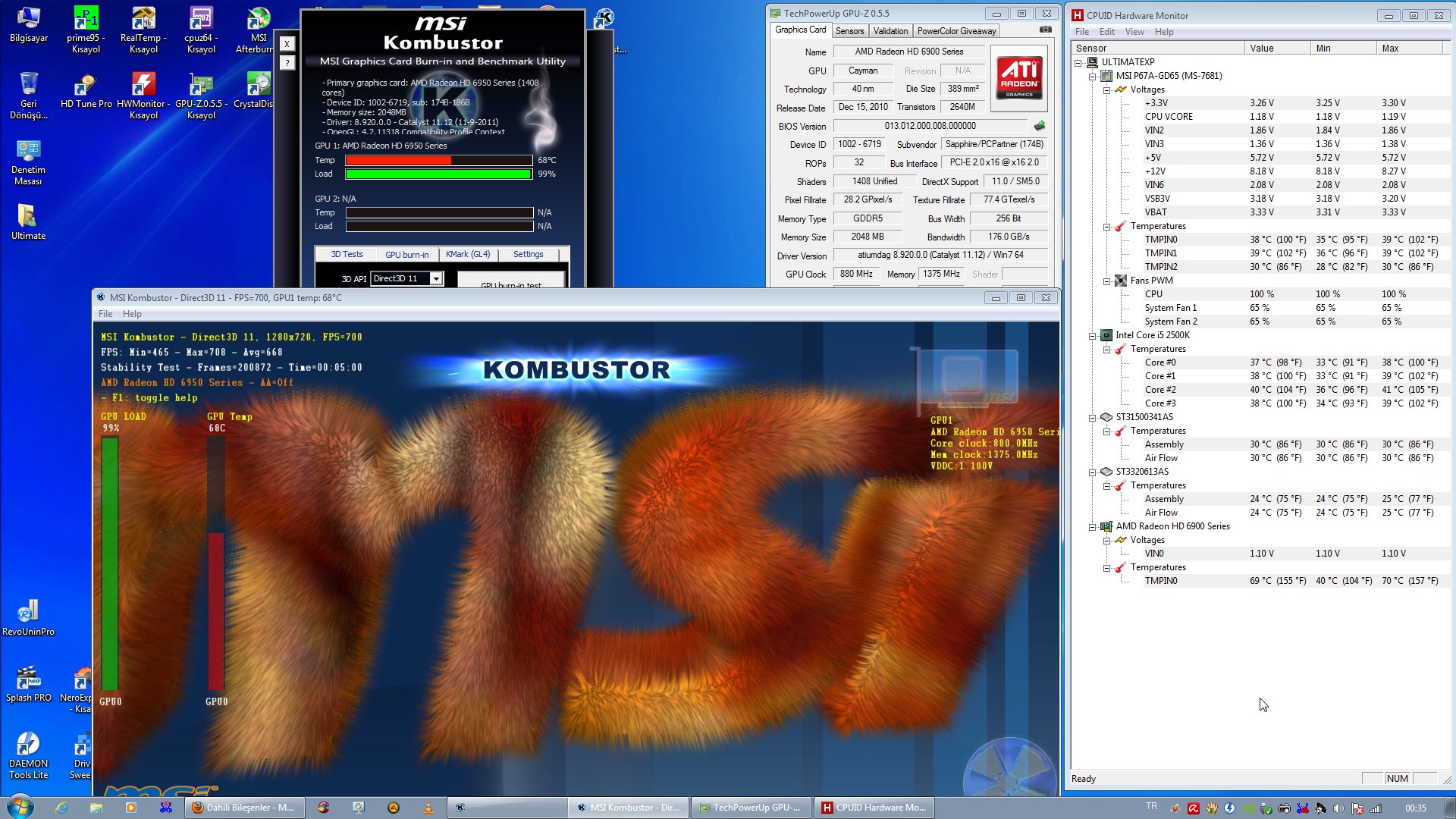Launch the cpuz64 desktop shortcut
The image size is (1456, 819).
[201, 29]
